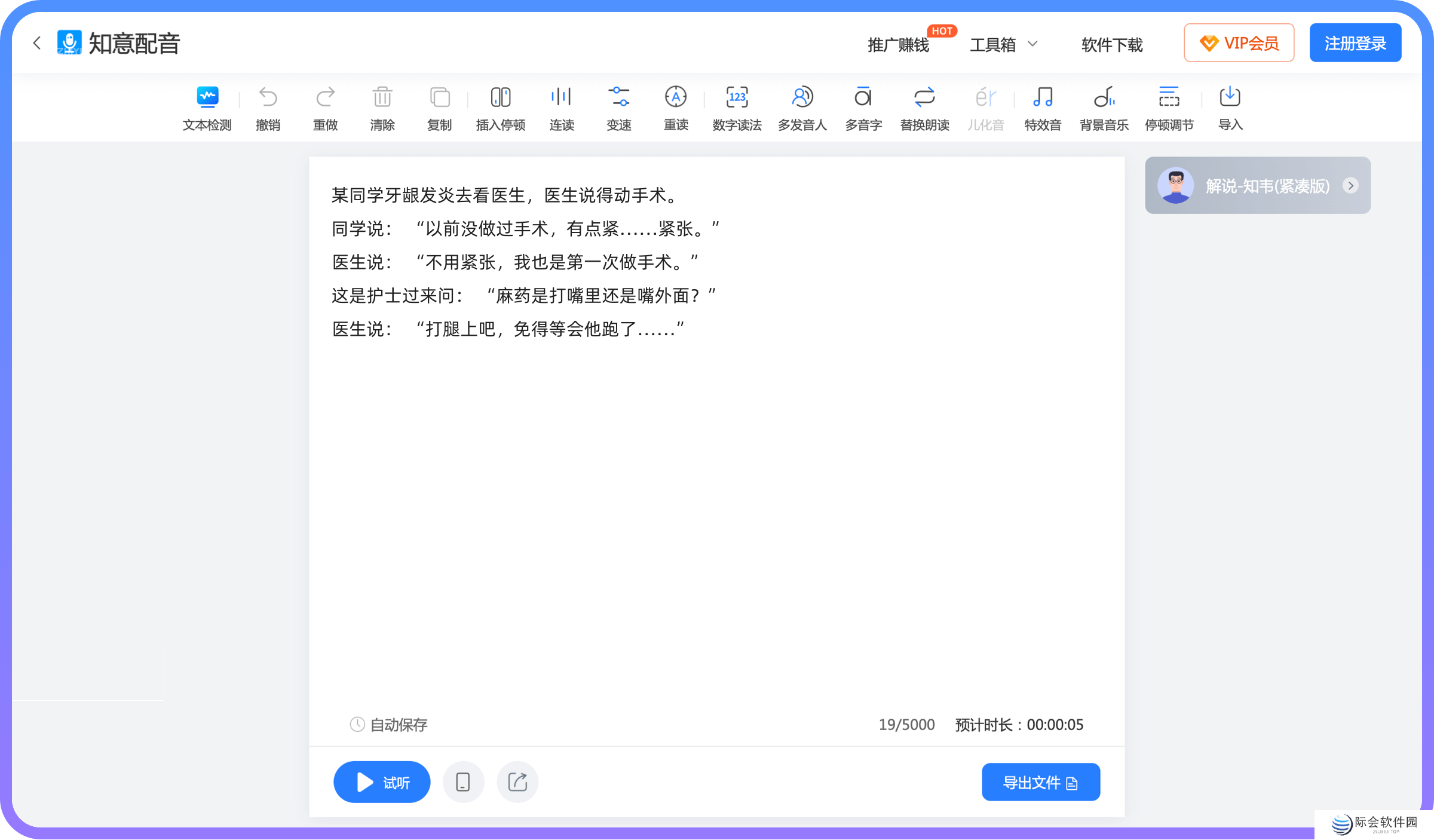This screenshot has width=1434, height=840.
Task: Click the 注册登录 button
Action: [x=1355, y=42]
